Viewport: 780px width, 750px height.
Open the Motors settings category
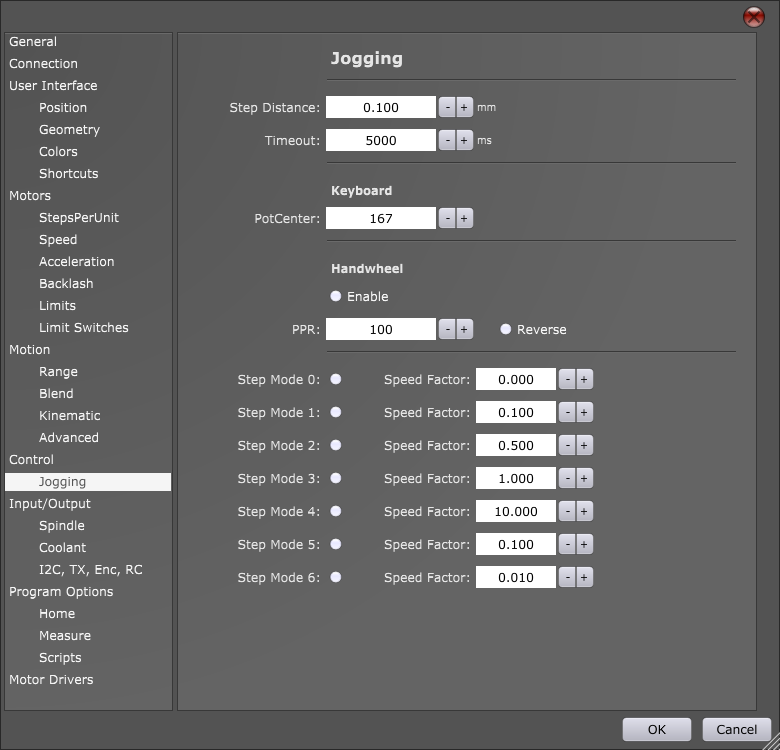(30, 196)
